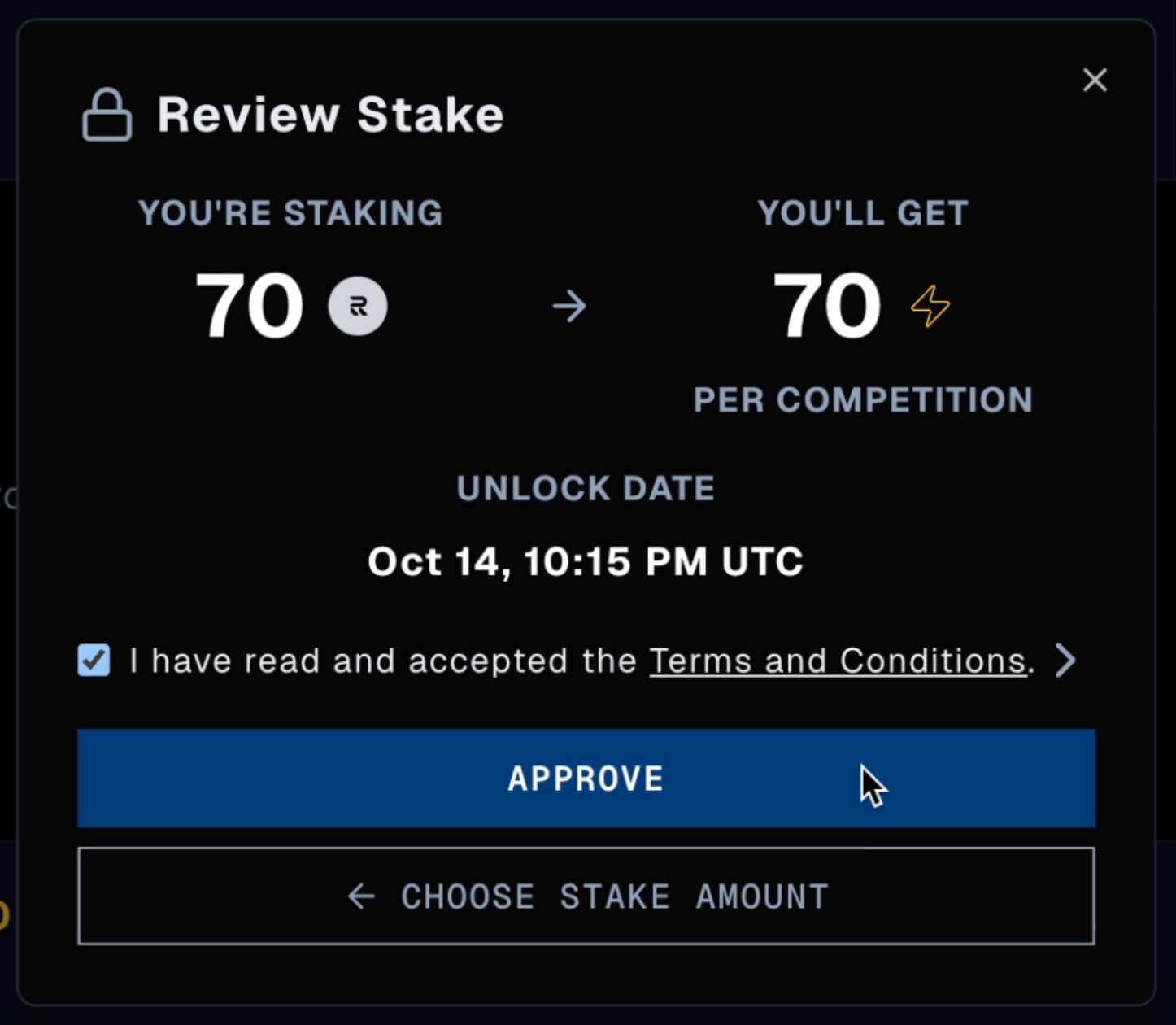Click the left arrow icon in Choose Stake Amount

coord(361,896)
